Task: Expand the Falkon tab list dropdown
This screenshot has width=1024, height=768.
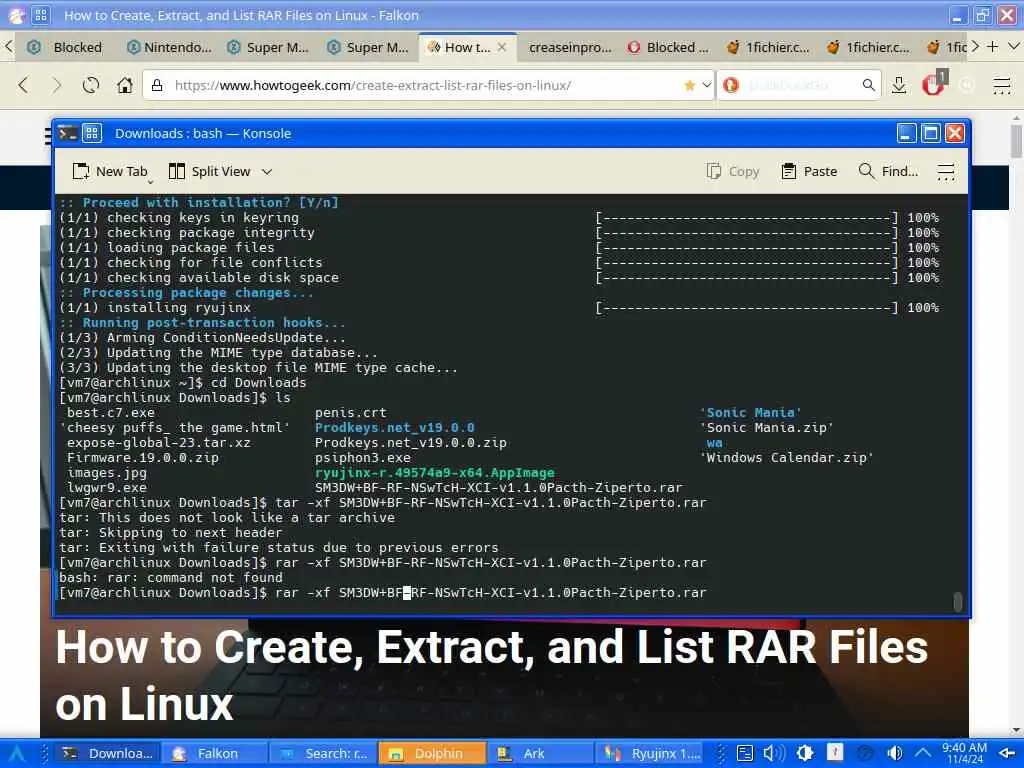Action: point(1014,46)
